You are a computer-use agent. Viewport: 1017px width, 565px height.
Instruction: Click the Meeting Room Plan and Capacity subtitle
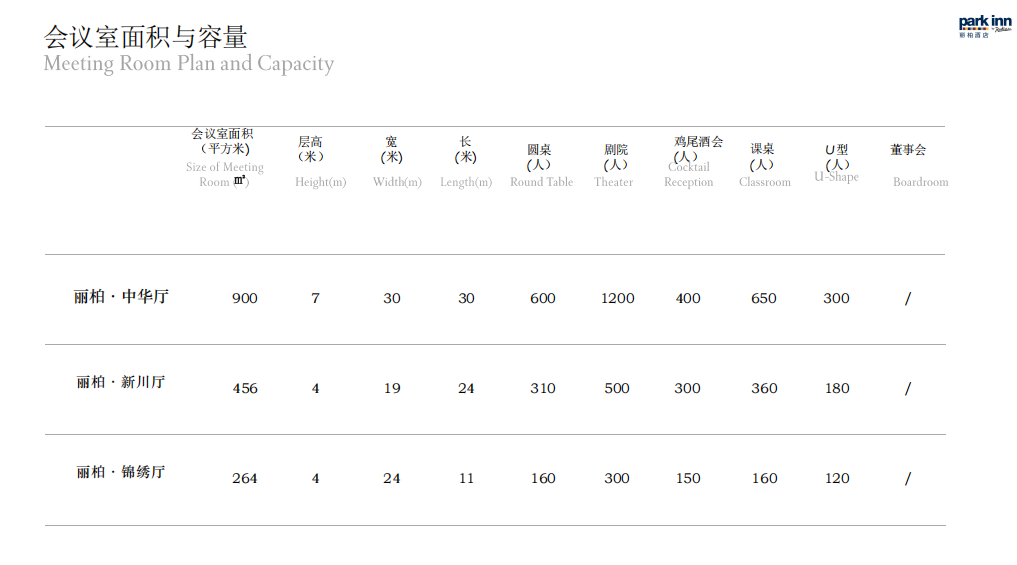tap(189, 64)
